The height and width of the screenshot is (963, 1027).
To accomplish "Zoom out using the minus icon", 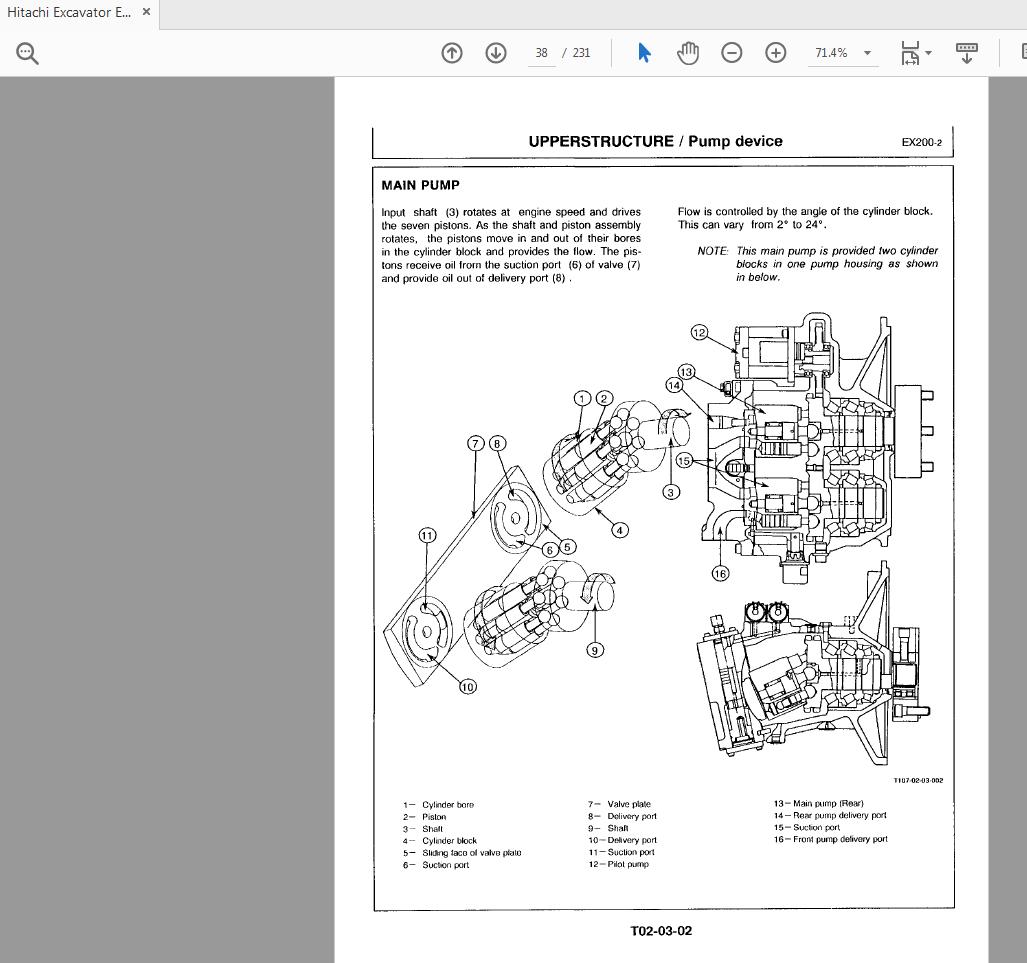I will [x=732, y=52].
